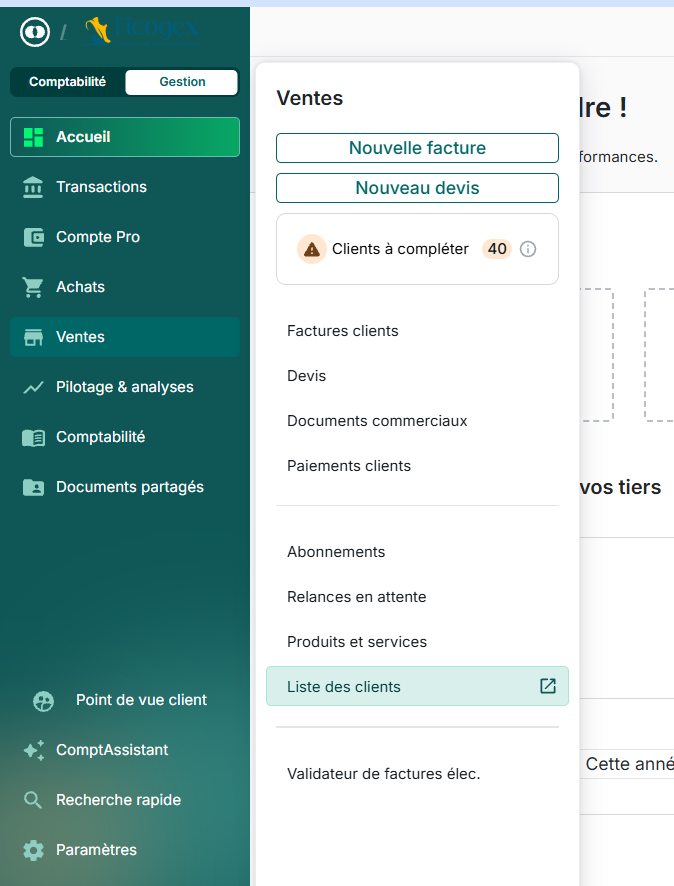Image resolution: width=674 pixels, height=886 pixels.
Task: Click the ComptAssistant sparkle icon
Action: click(34, 750)
